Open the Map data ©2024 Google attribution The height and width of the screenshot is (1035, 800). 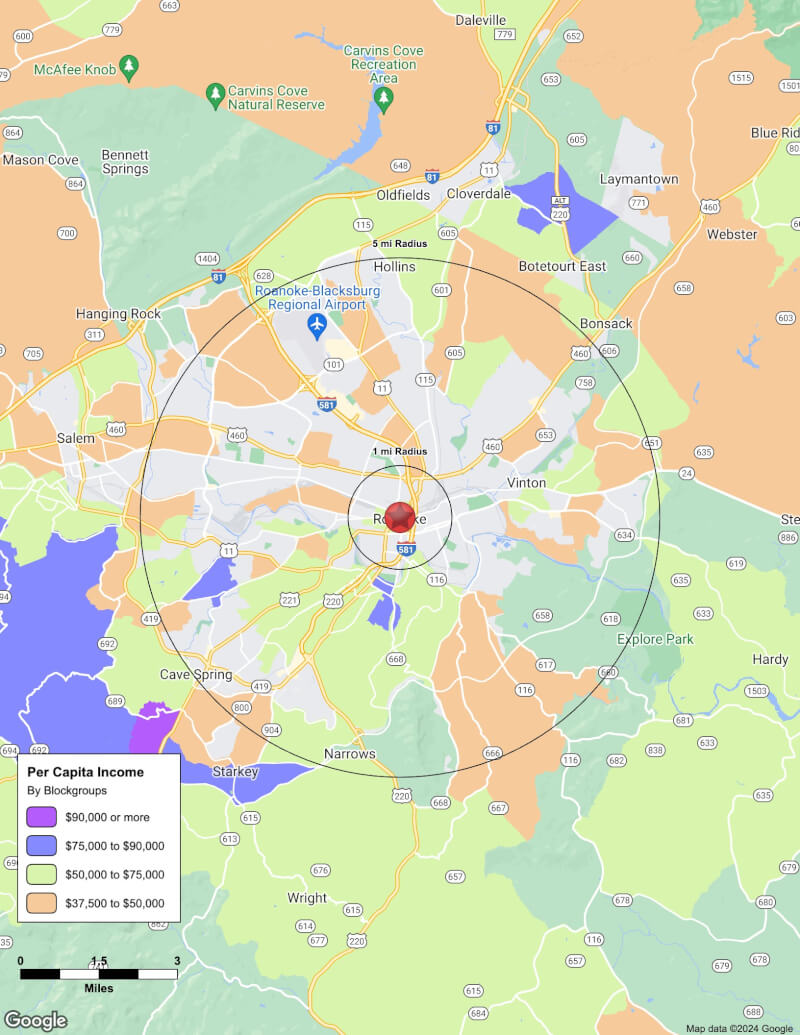pos(739,1028)
